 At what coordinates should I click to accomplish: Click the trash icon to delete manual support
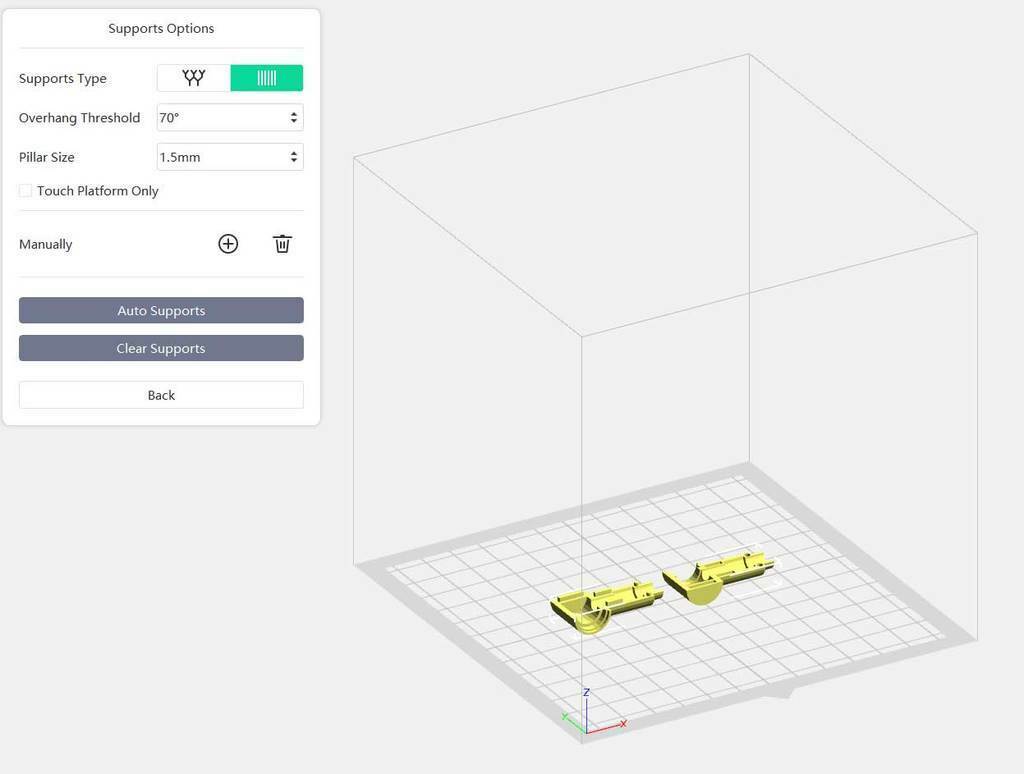point(283,244)
